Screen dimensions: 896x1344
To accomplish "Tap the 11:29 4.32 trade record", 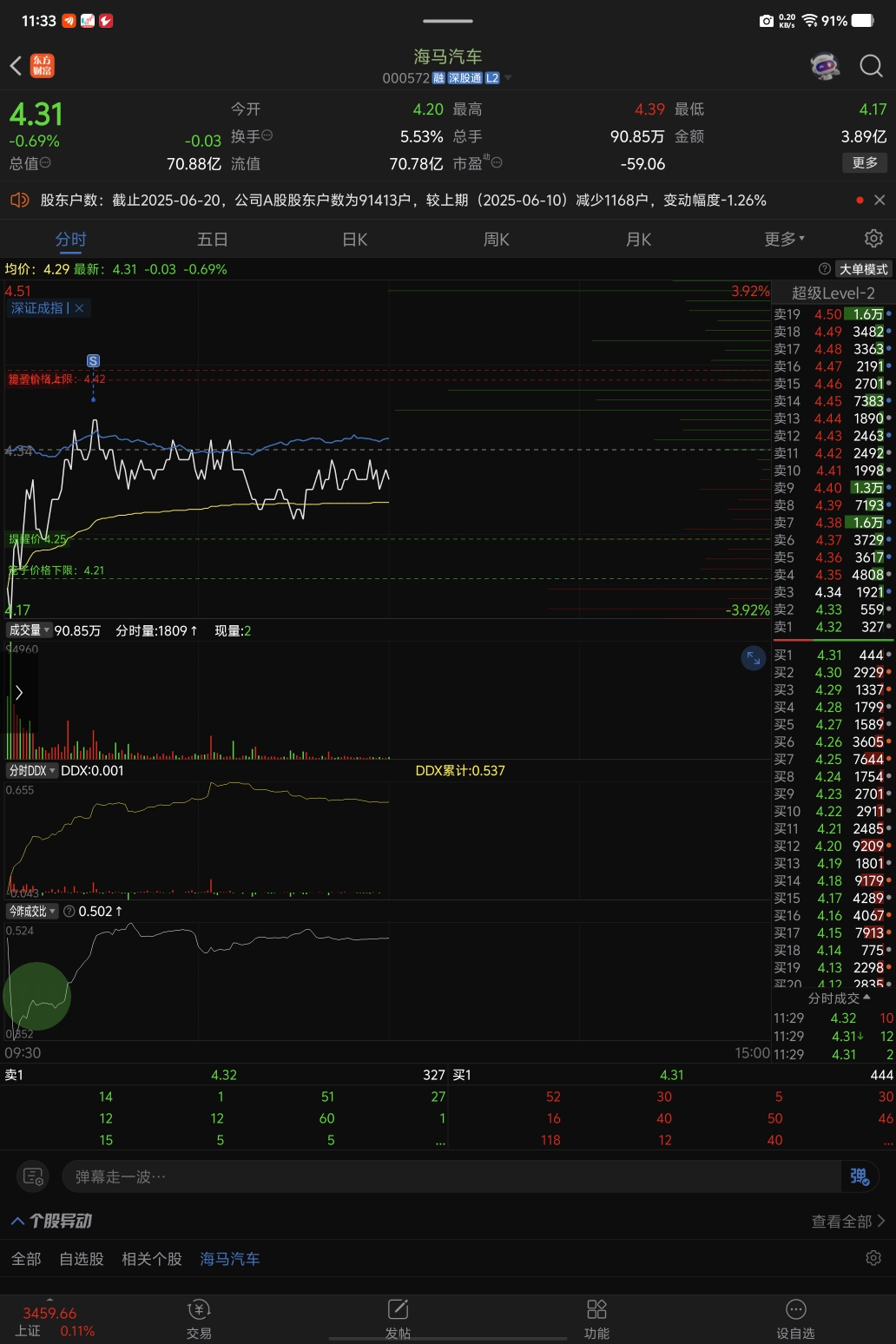I will (833, 1018).
